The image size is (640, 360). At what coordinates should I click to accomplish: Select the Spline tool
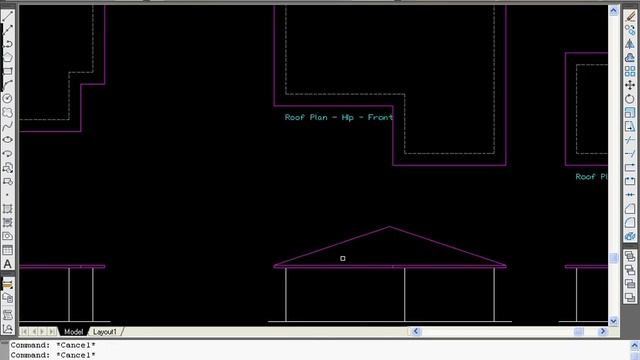coord(7,126)
